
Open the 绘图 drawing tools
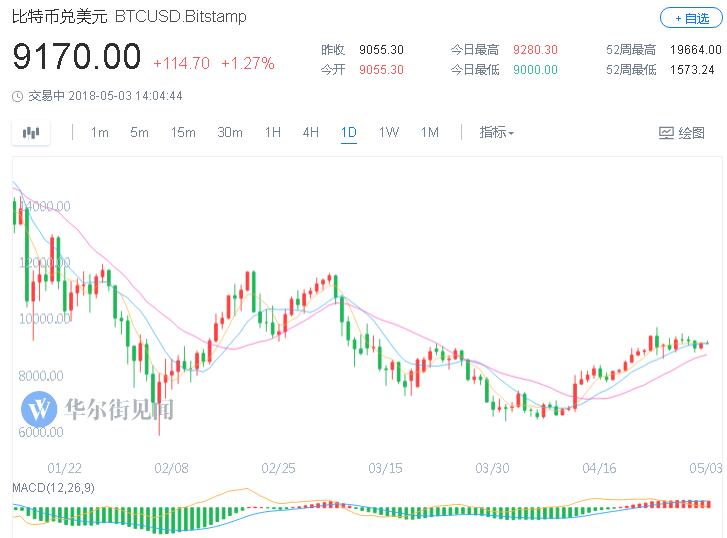point(682,133)
